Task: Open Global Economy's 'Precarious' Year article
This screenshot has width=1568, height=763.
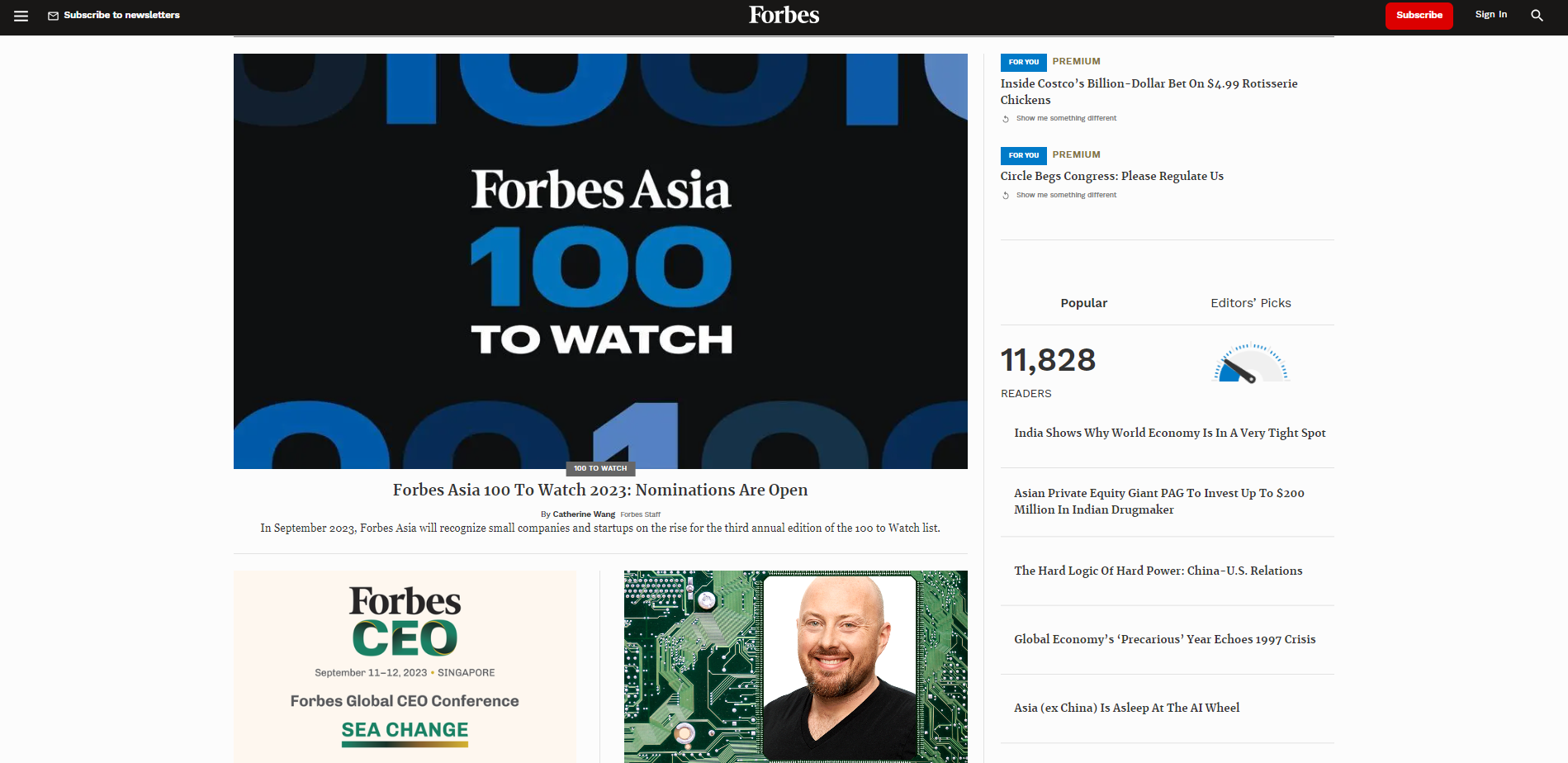Action: tap(1164, 639)
